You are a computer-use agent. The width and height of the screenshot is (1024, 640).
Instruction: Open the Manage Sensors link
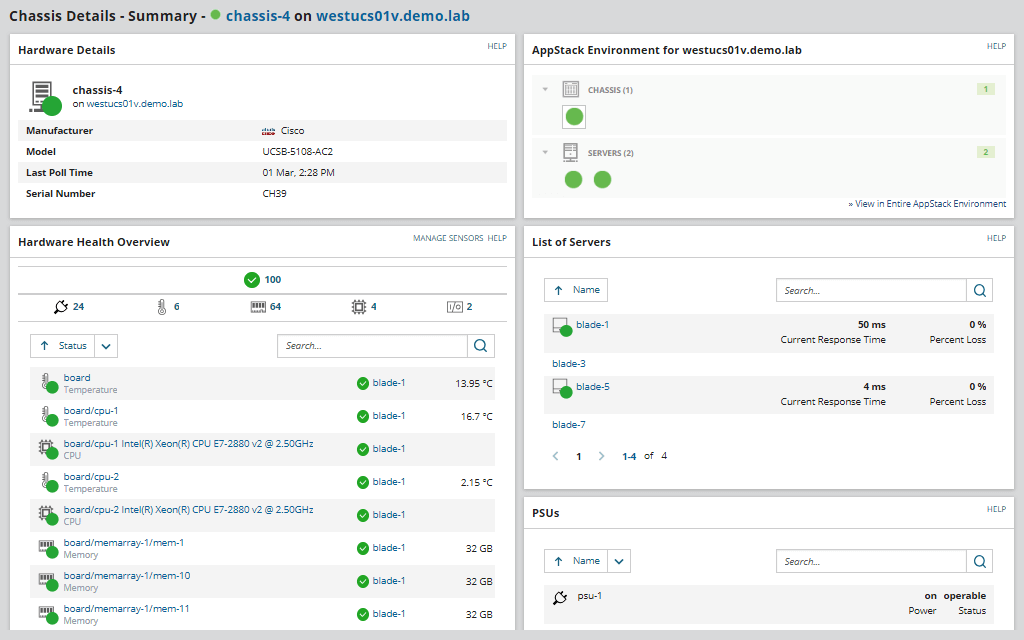[447, 239]
